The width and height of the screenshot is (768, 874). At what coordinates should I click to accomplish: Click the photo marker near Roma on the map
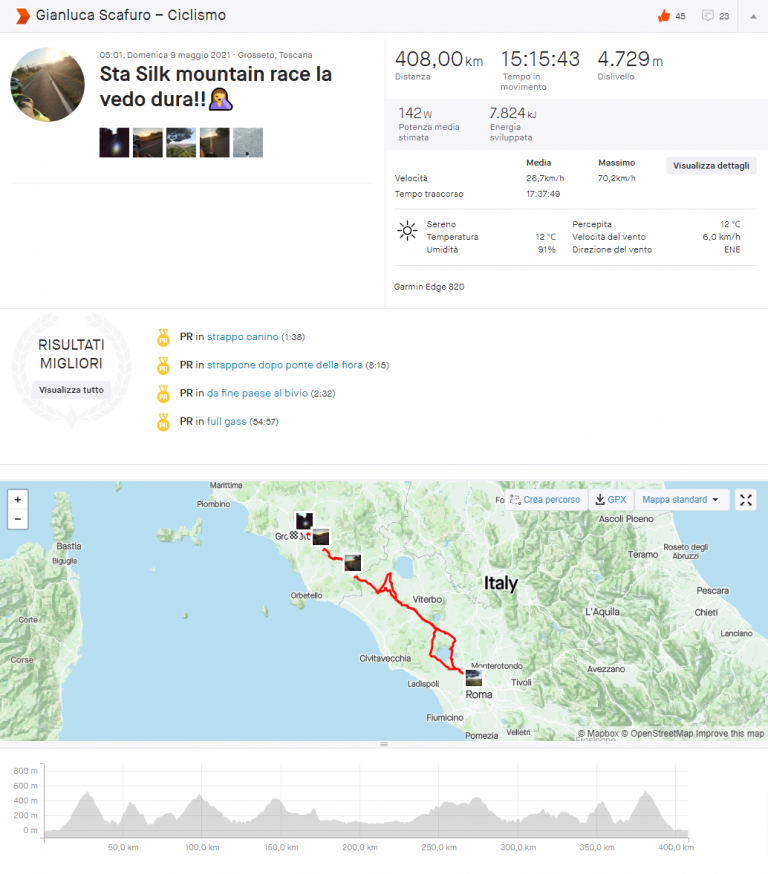click(x=473, y=677)
